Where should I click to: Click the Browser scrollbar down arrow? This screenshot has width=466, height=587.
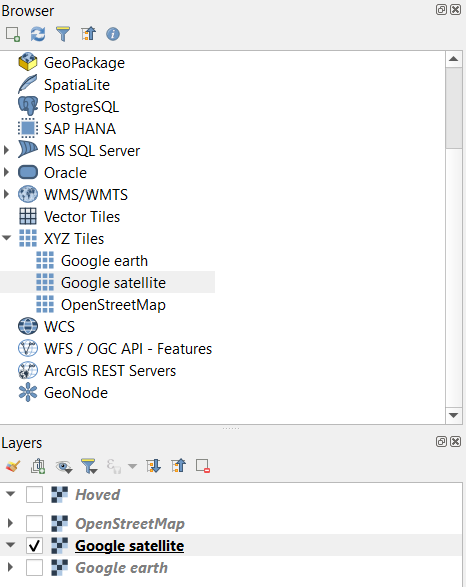pyautogui.click(x=454, y=415)
